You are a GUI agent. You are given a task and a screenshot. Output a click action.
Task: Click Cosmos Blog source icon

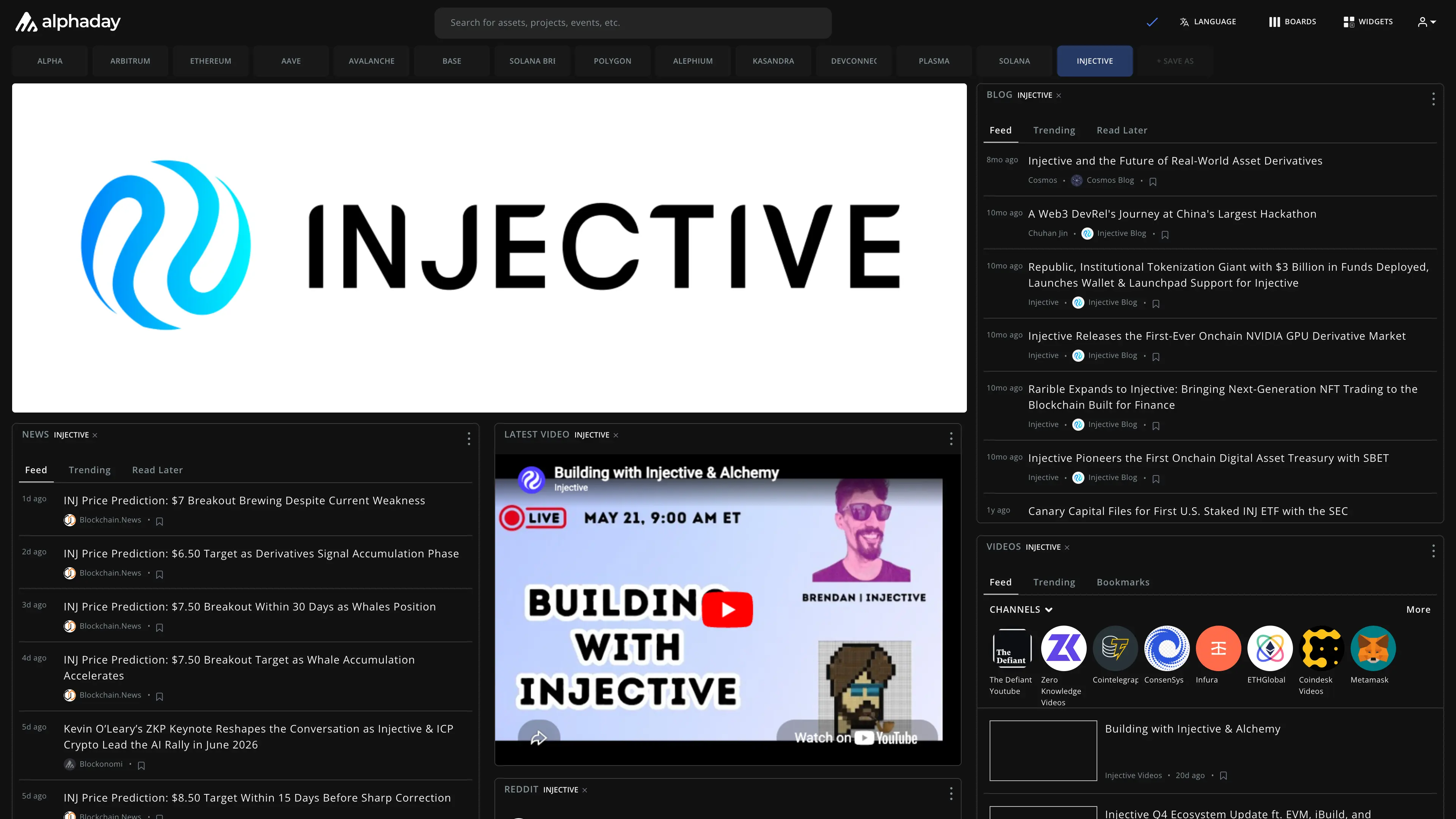[1076, 181]
